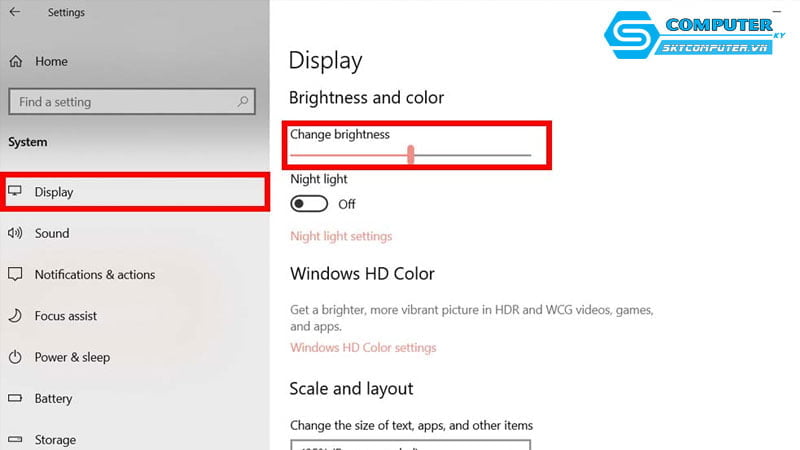Click the back arrow icon

(x=15, y=12)
